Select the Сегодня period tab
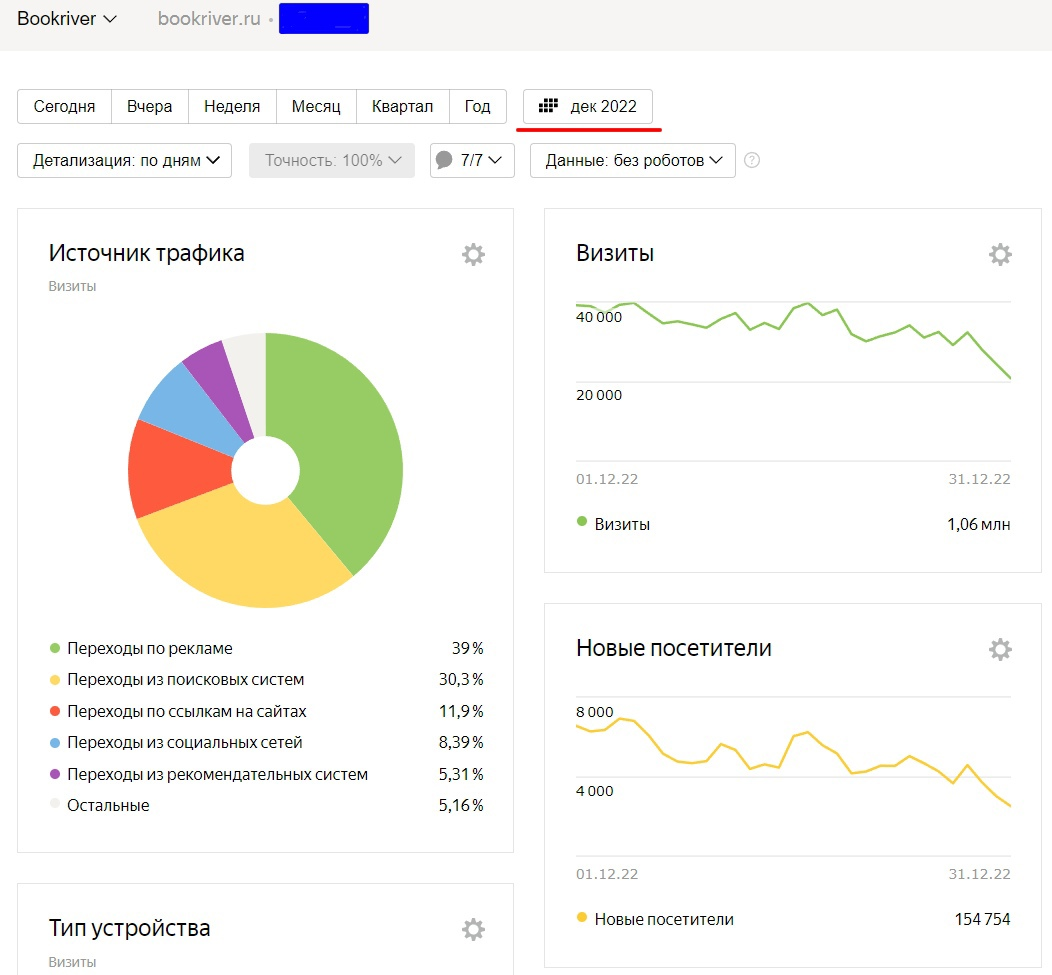This screenshot has height=975, width=1052. coord(64,107)
